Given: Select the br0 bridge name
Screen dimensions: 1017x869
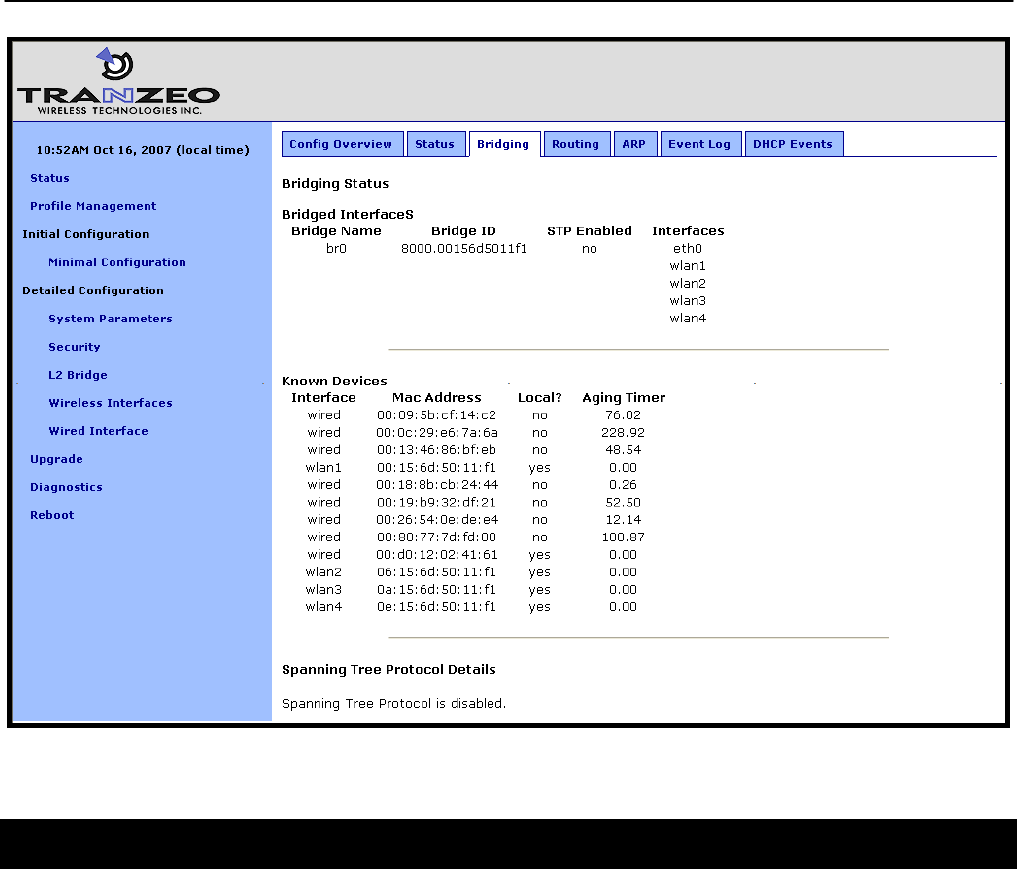Looking at the screenshot, I should pyautogui.click(x=337, y=248).
